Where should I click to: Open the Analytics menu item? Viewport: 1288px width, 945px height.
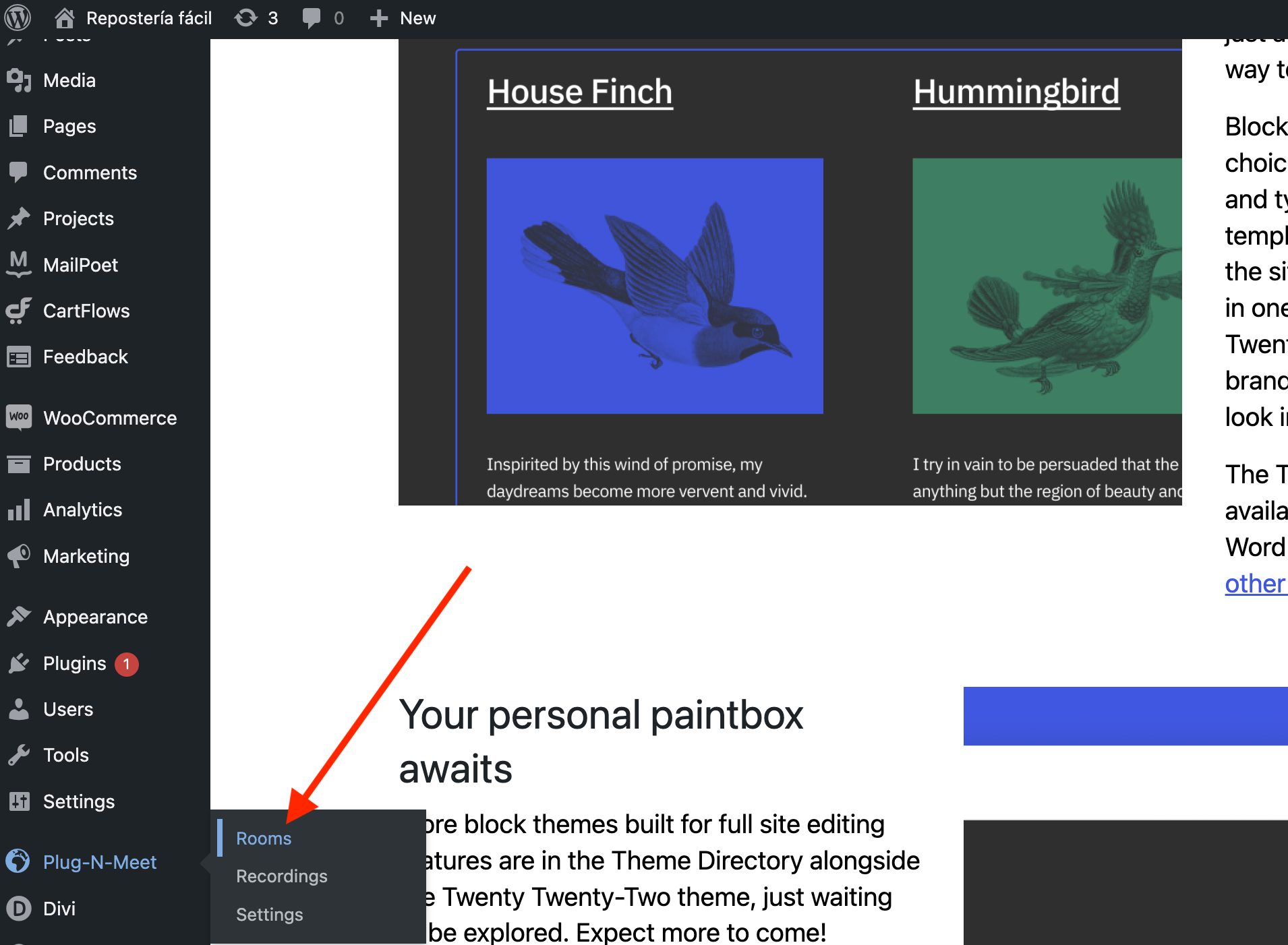point(82,510)
